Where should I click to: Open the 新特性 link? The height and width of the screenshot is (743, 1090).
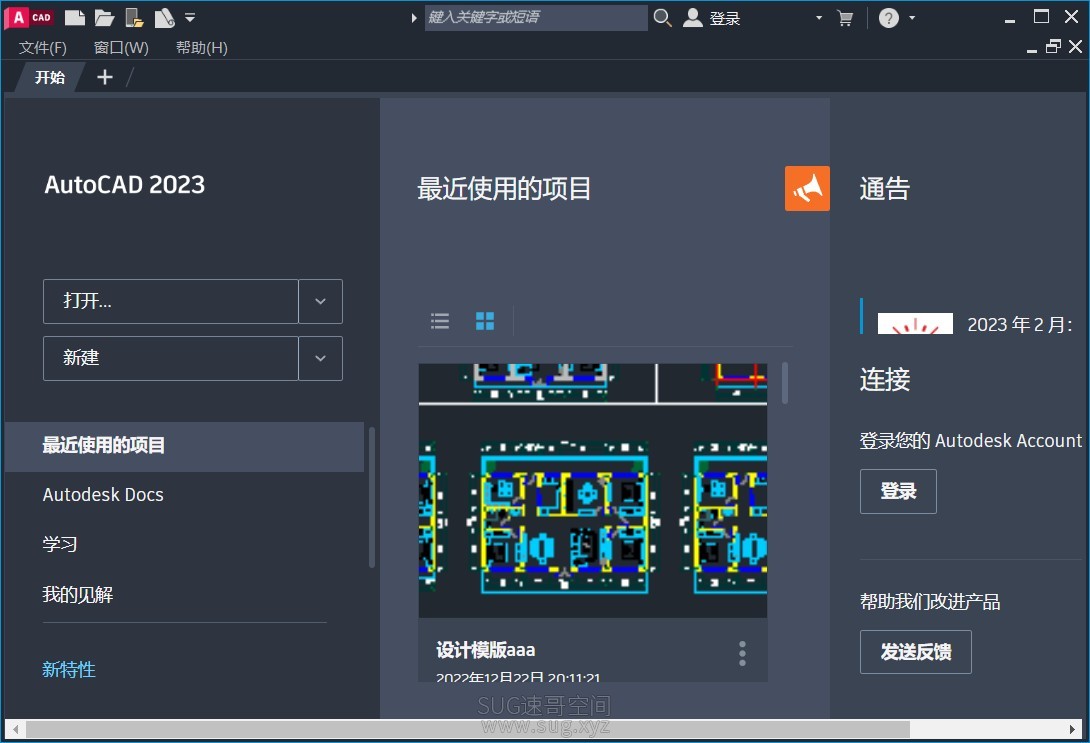pos(69,669)
